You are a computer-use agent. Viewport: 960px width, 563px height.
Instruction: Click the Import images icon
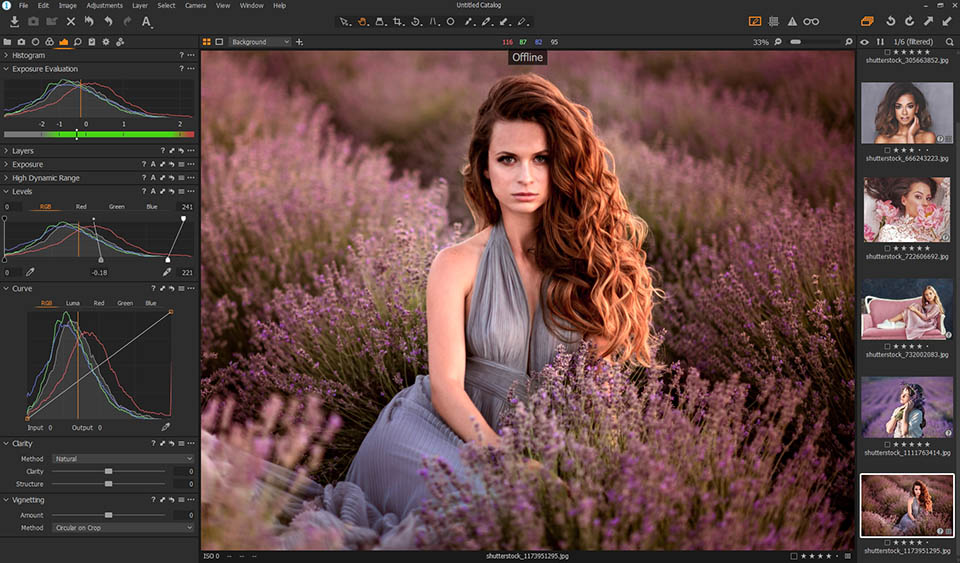15,21
